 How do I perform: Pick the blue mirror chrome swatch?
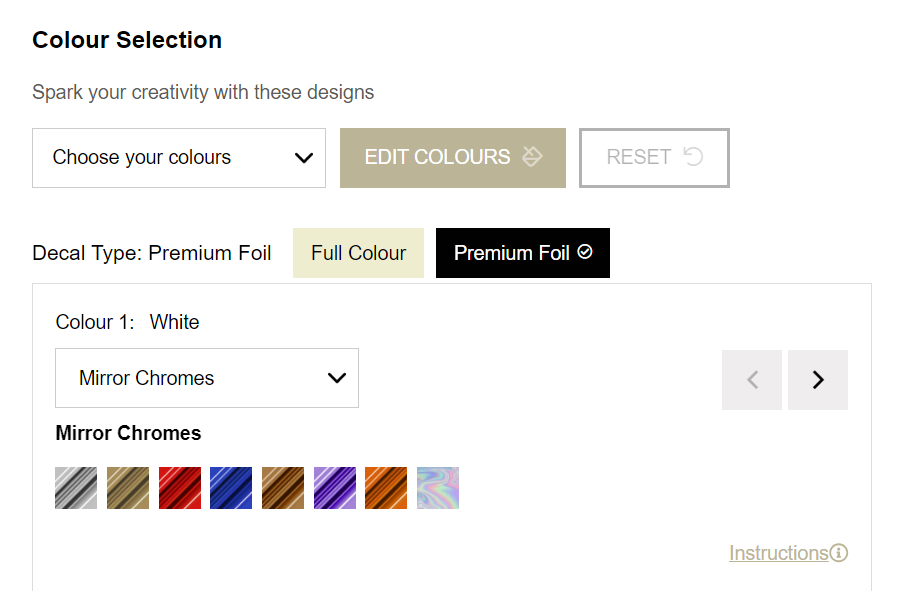coord(231,488)
